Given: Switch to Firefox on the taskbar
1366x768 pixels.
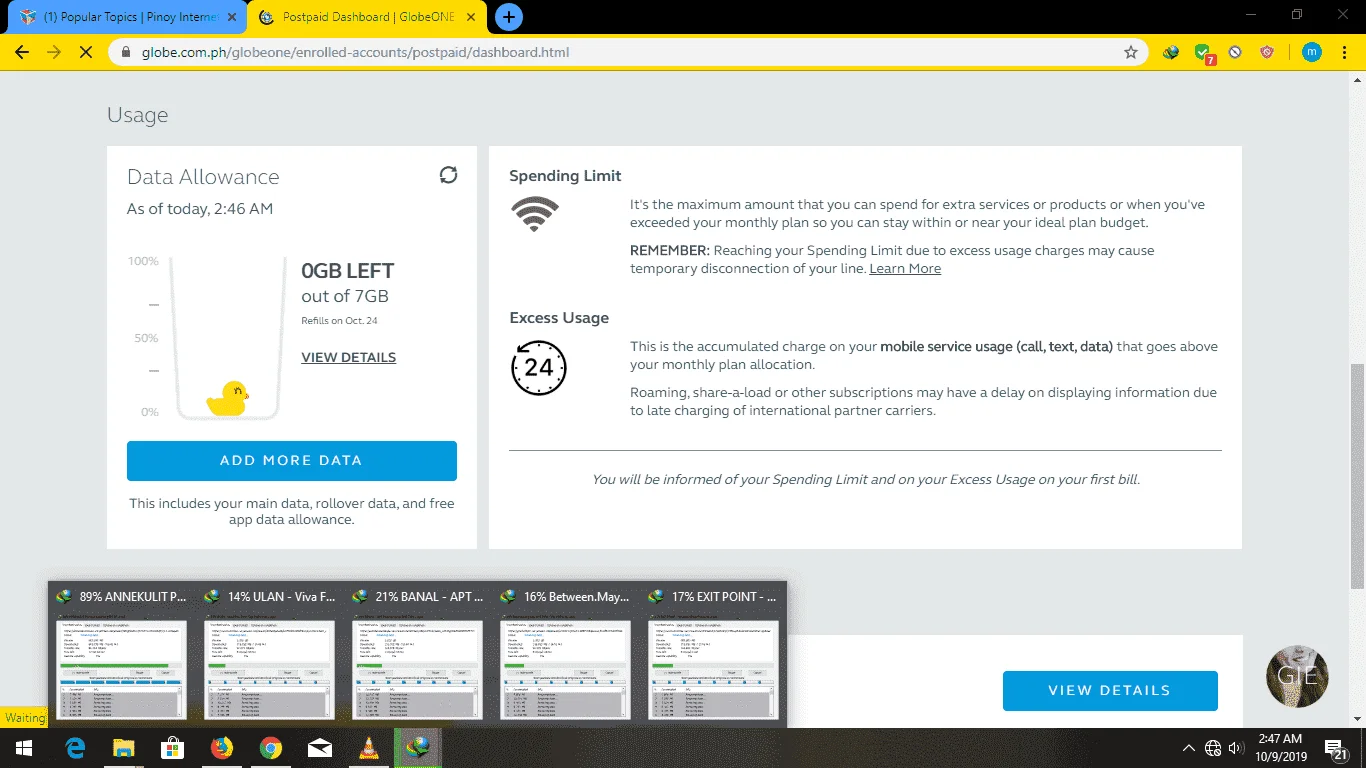Looking at the screenshot, I should click(222, 748).
